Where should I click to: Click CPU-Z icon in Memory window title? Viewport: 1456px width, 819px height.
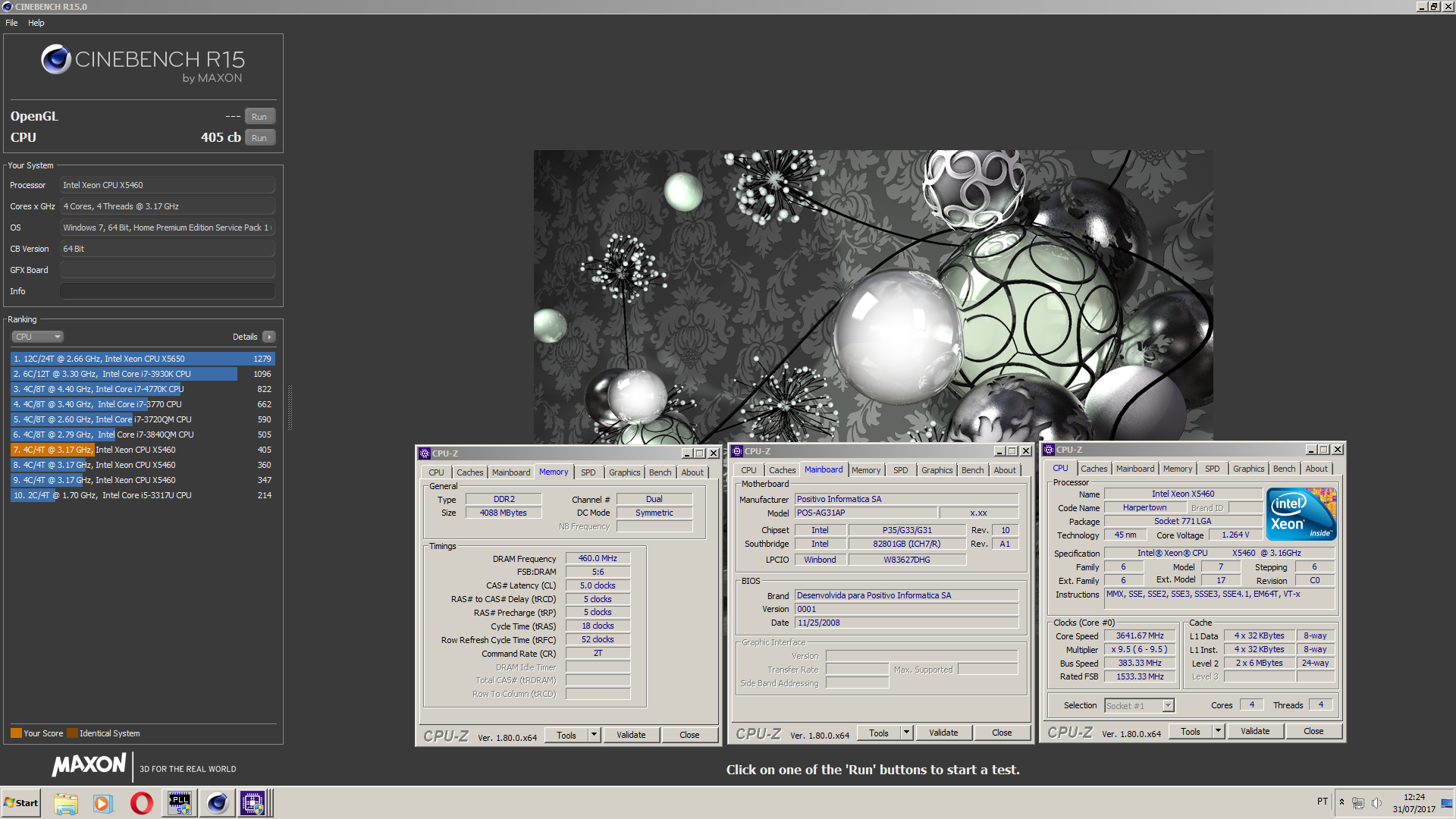[425, 453]
